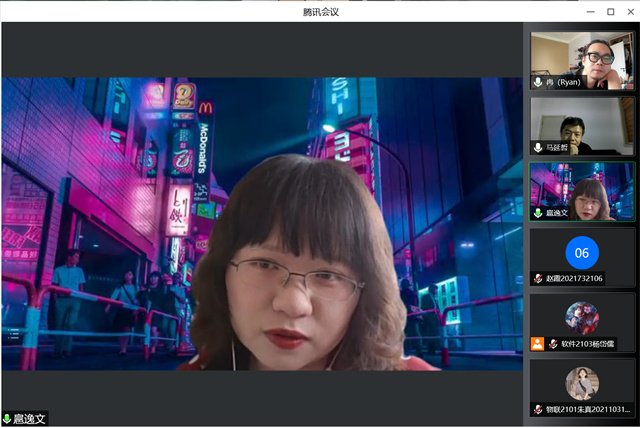Close the 腾讯会议 window
This screenshot has height=428, width=640.
coord(630,12)
